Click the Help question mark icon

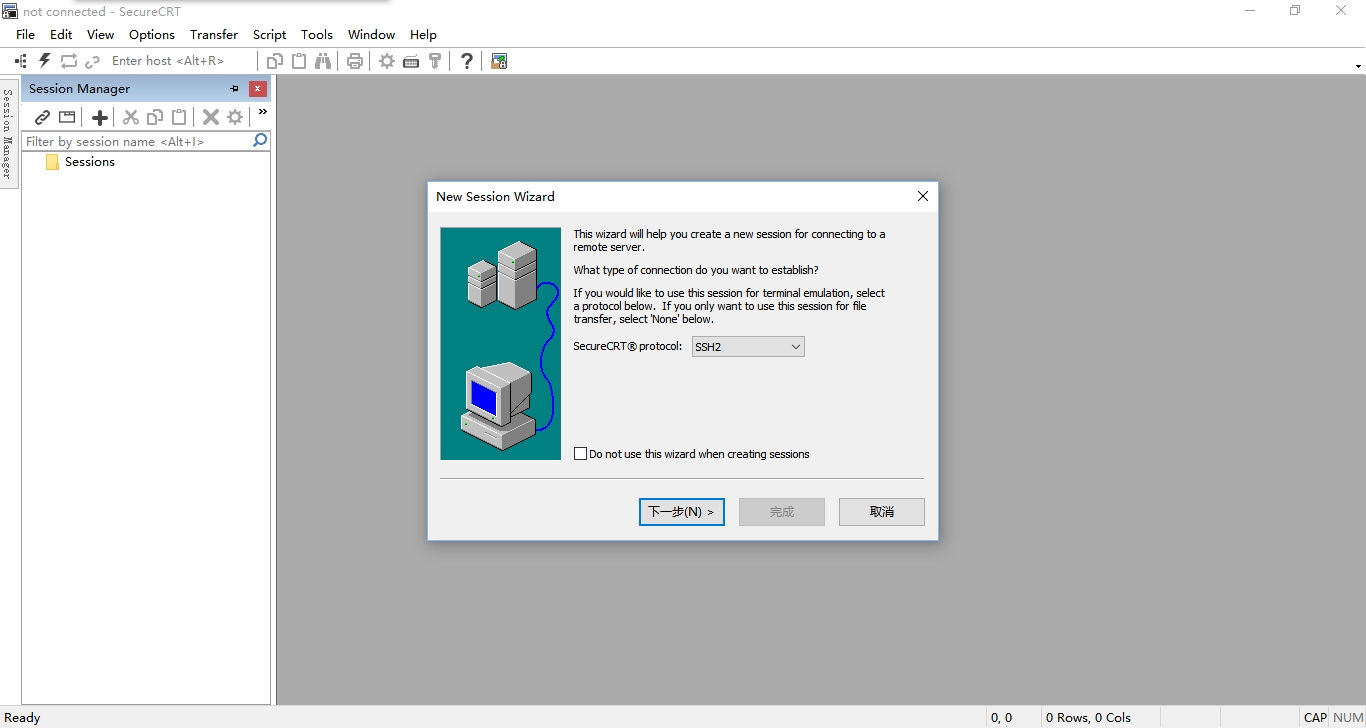click(x=467, y=61)
